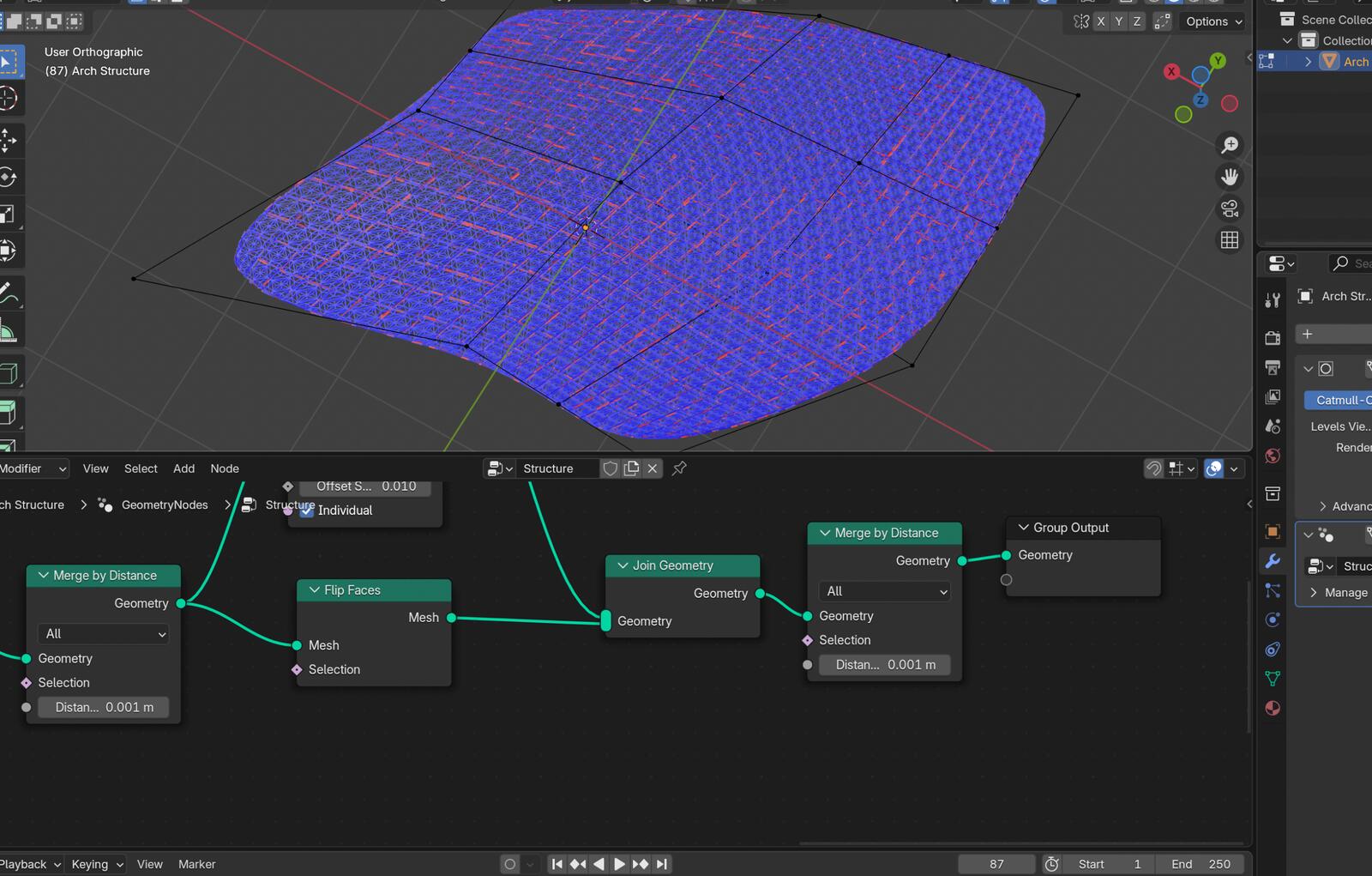The image size is (1372, 876).
Task: Collapse the Join Geometry node
Action: (x=623, y=565)
